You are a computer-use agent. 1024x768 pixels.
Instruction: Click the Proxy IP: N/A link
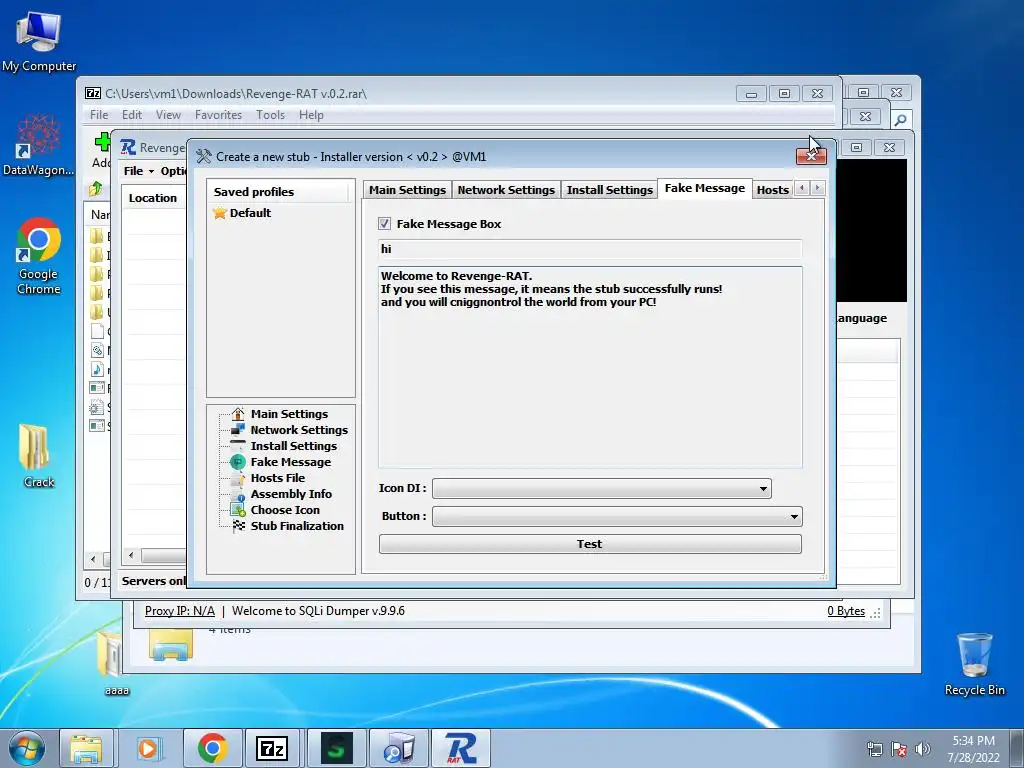click(x=180, y=611)
